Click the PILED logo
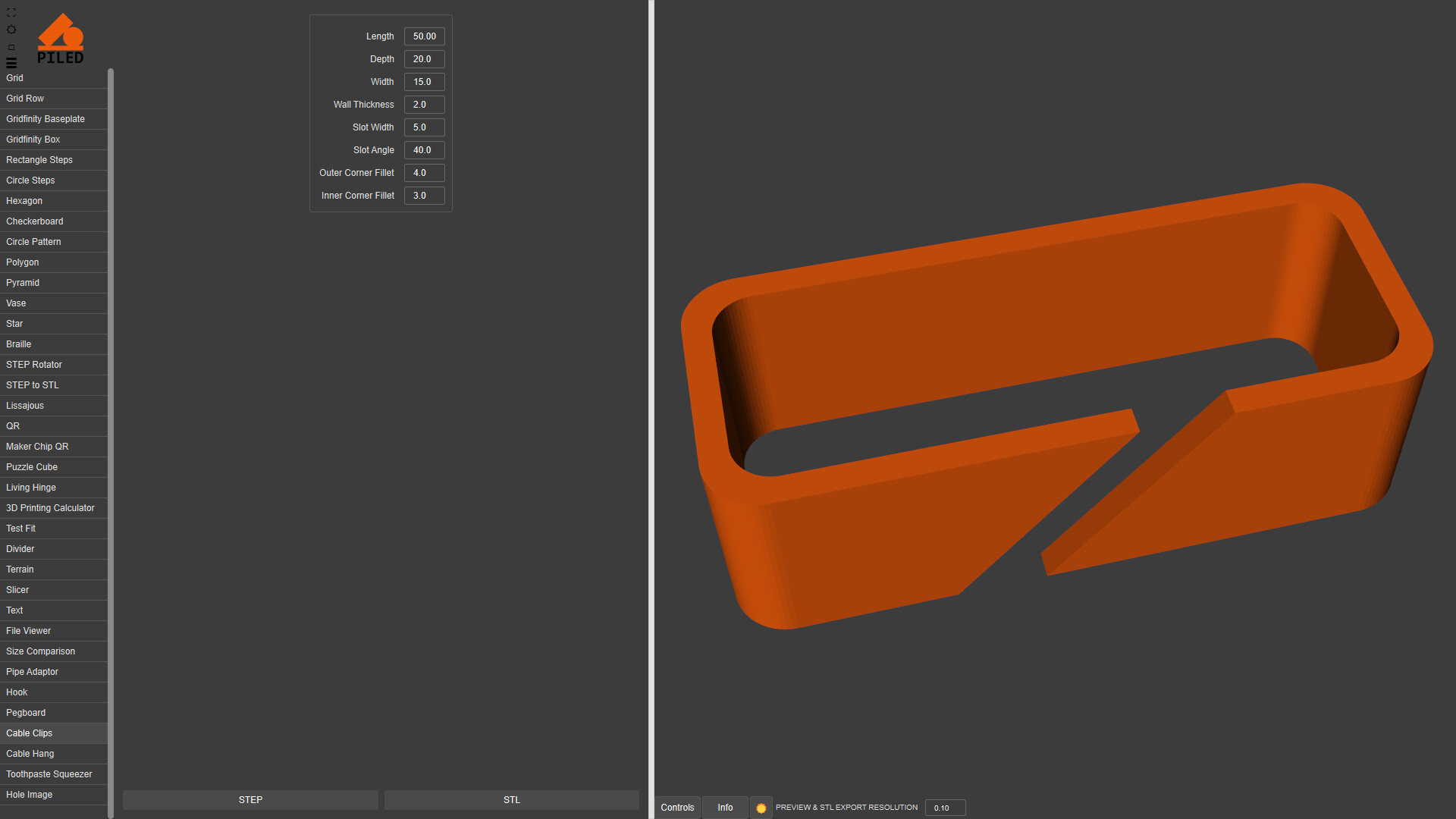This screenshot has height=819, width=1456. point(61,39)
